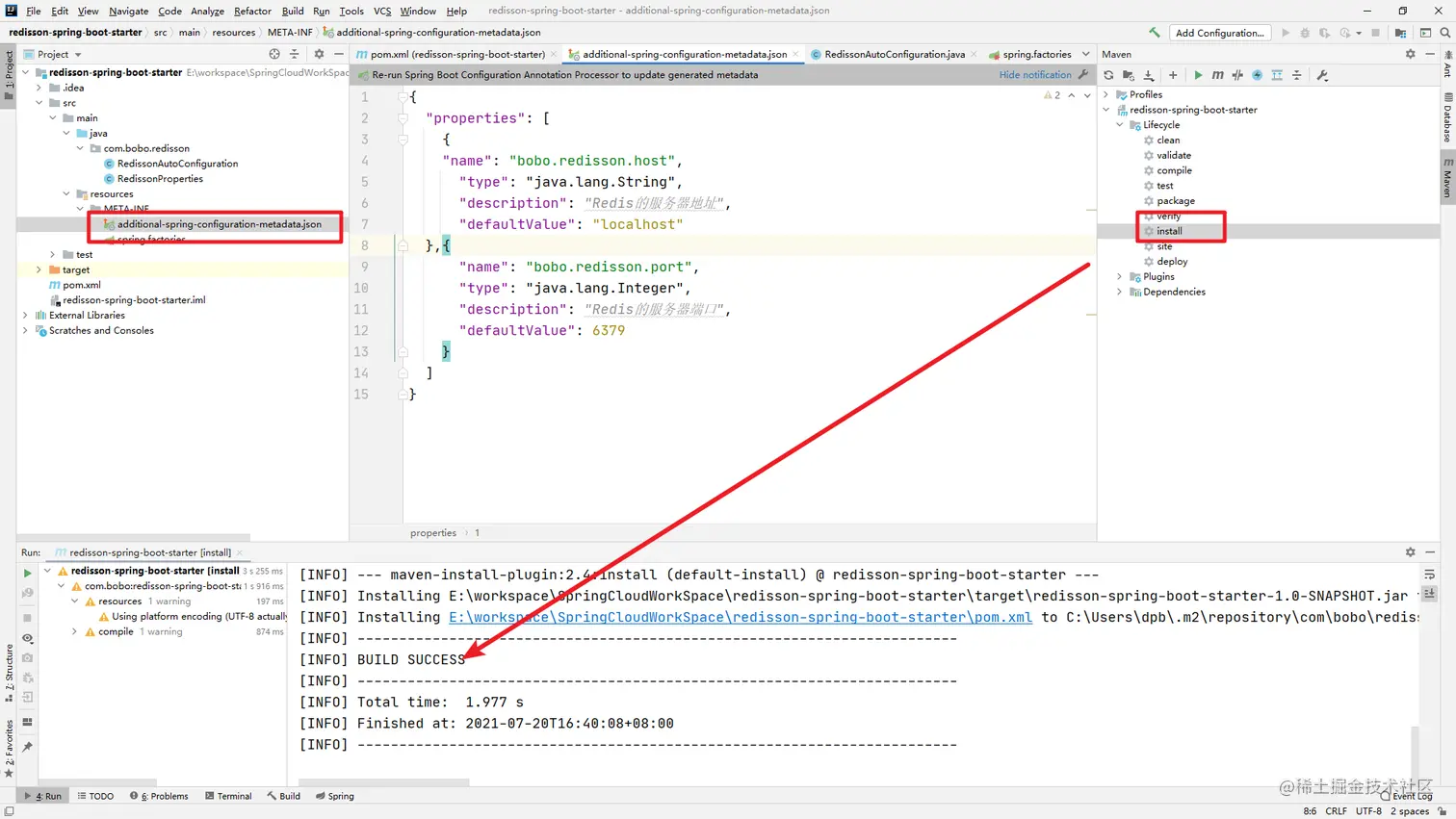
Task: Click the green hammer Build Project icon
Action: point(1154,33)
